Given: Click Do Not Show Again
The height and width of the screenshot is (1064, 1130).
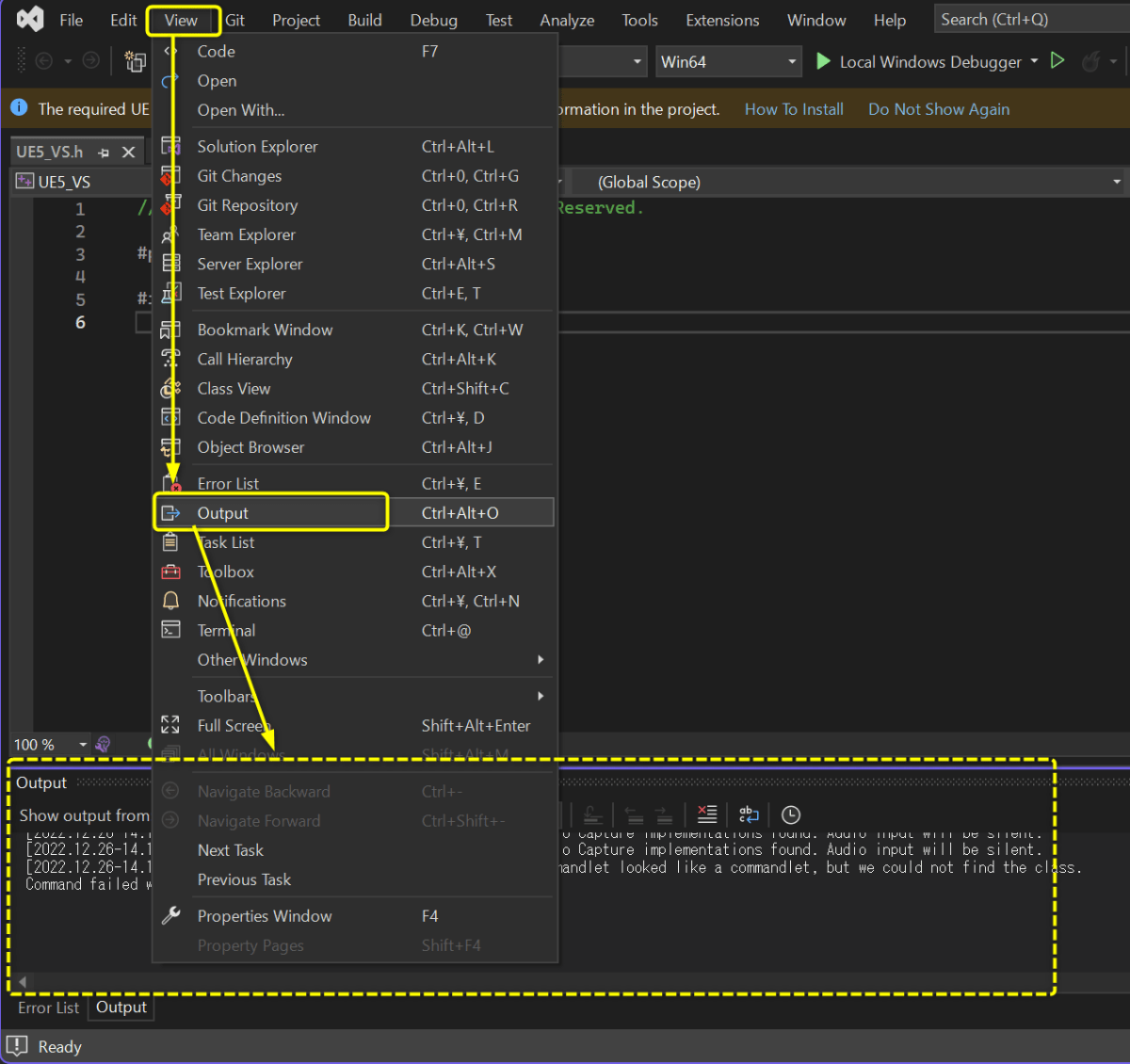Looking at the screenshot, I should [938, 108].
